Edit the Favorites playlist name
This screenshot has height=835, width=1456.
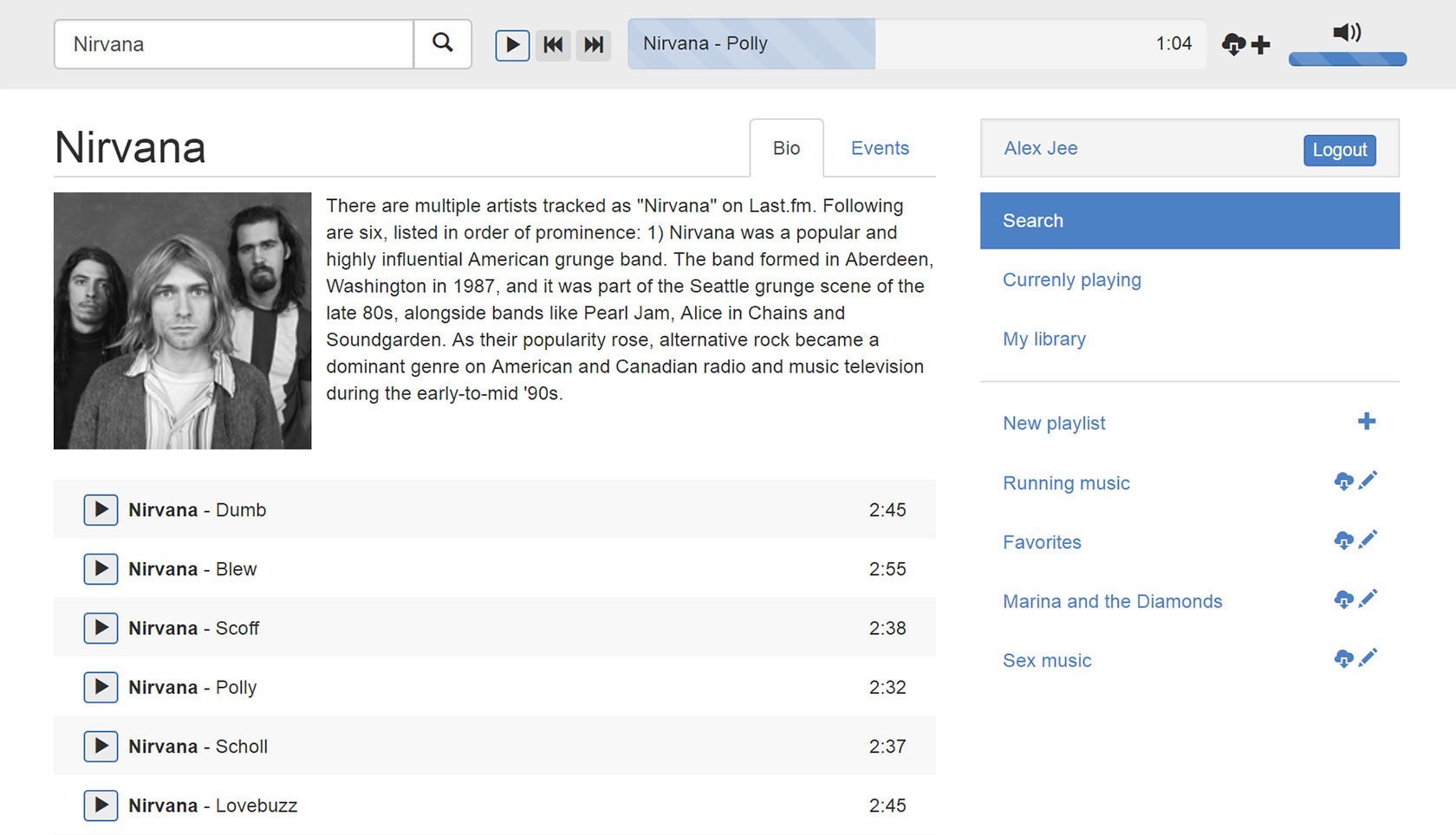[1368, 539]
